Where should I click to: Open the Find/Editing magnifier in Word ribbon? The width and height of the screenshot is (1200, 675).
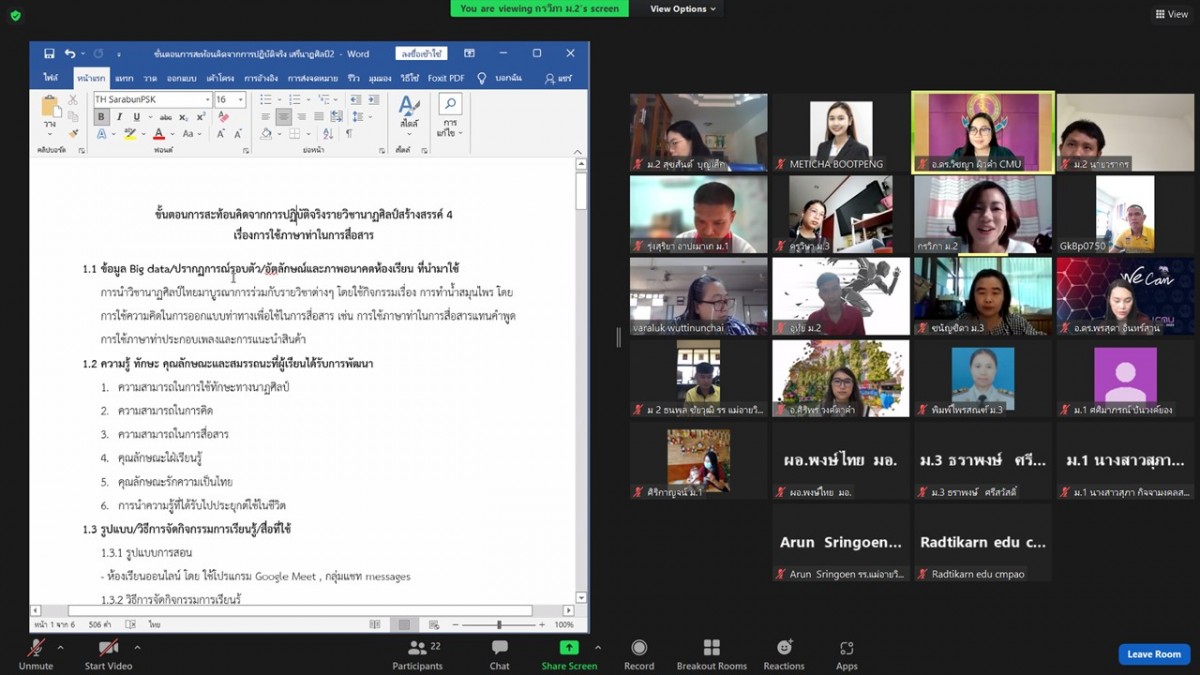[450, 103]
